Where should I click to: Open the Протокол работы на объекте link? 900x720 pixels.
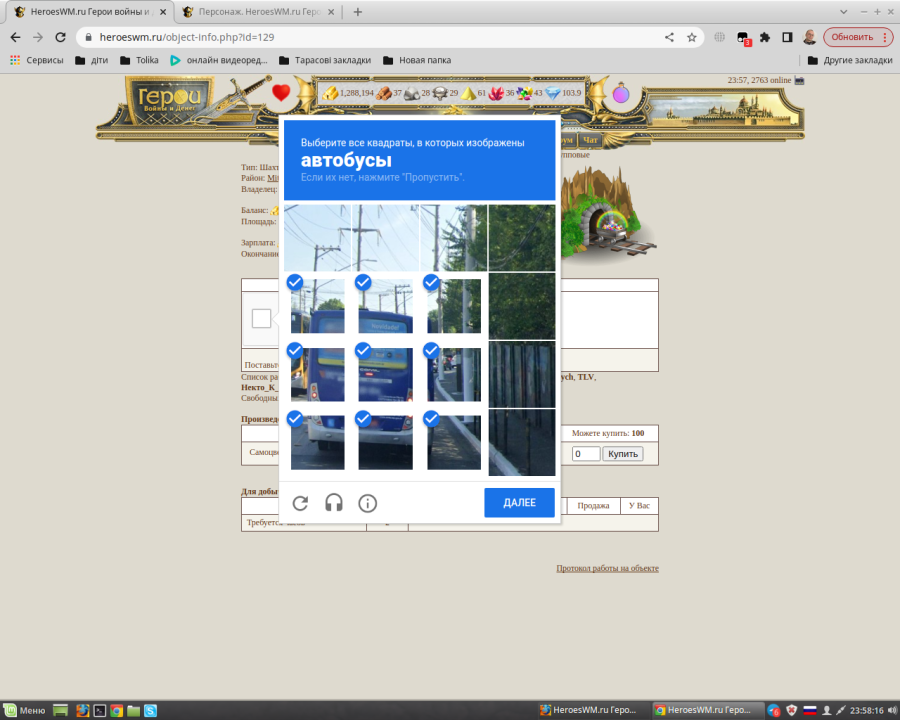point(607,568)
